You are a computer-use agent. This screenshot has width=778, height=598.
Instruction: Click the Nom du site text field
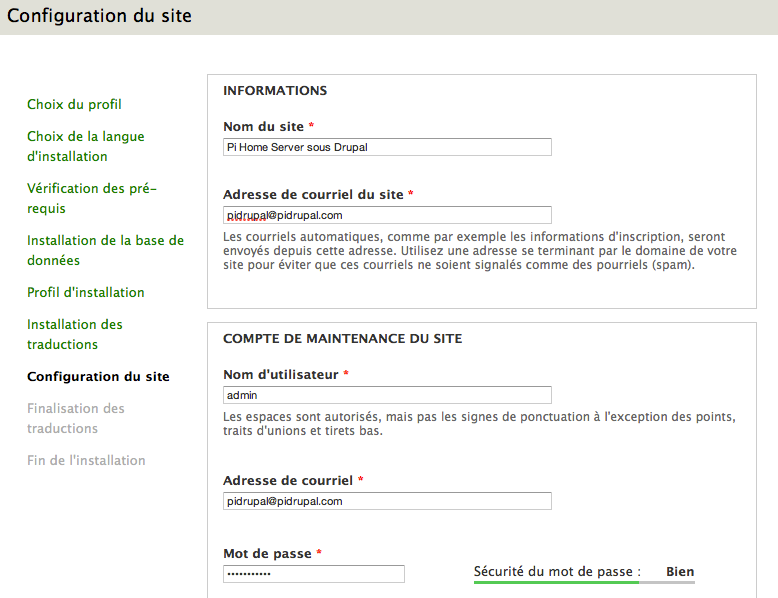click(387, 147)
